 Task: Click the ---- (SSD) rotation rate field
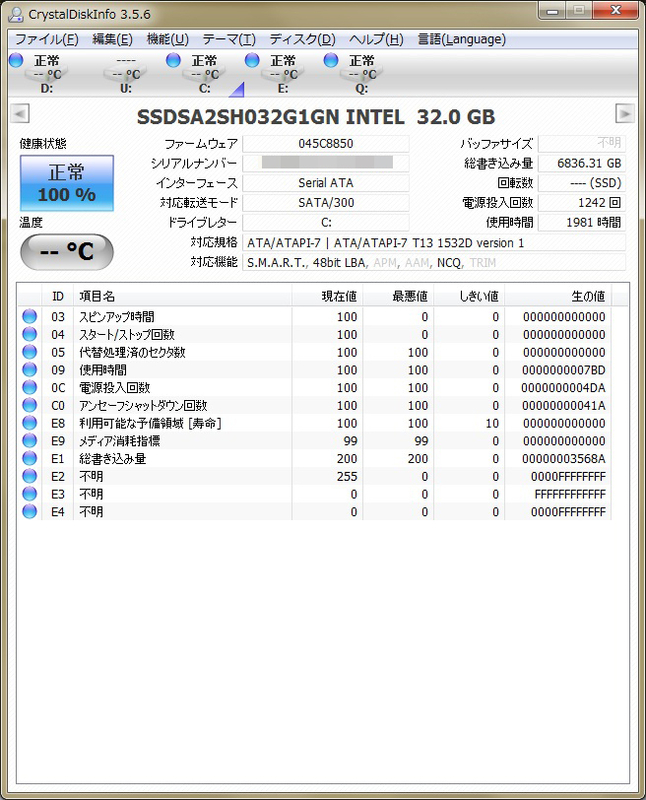582,183
